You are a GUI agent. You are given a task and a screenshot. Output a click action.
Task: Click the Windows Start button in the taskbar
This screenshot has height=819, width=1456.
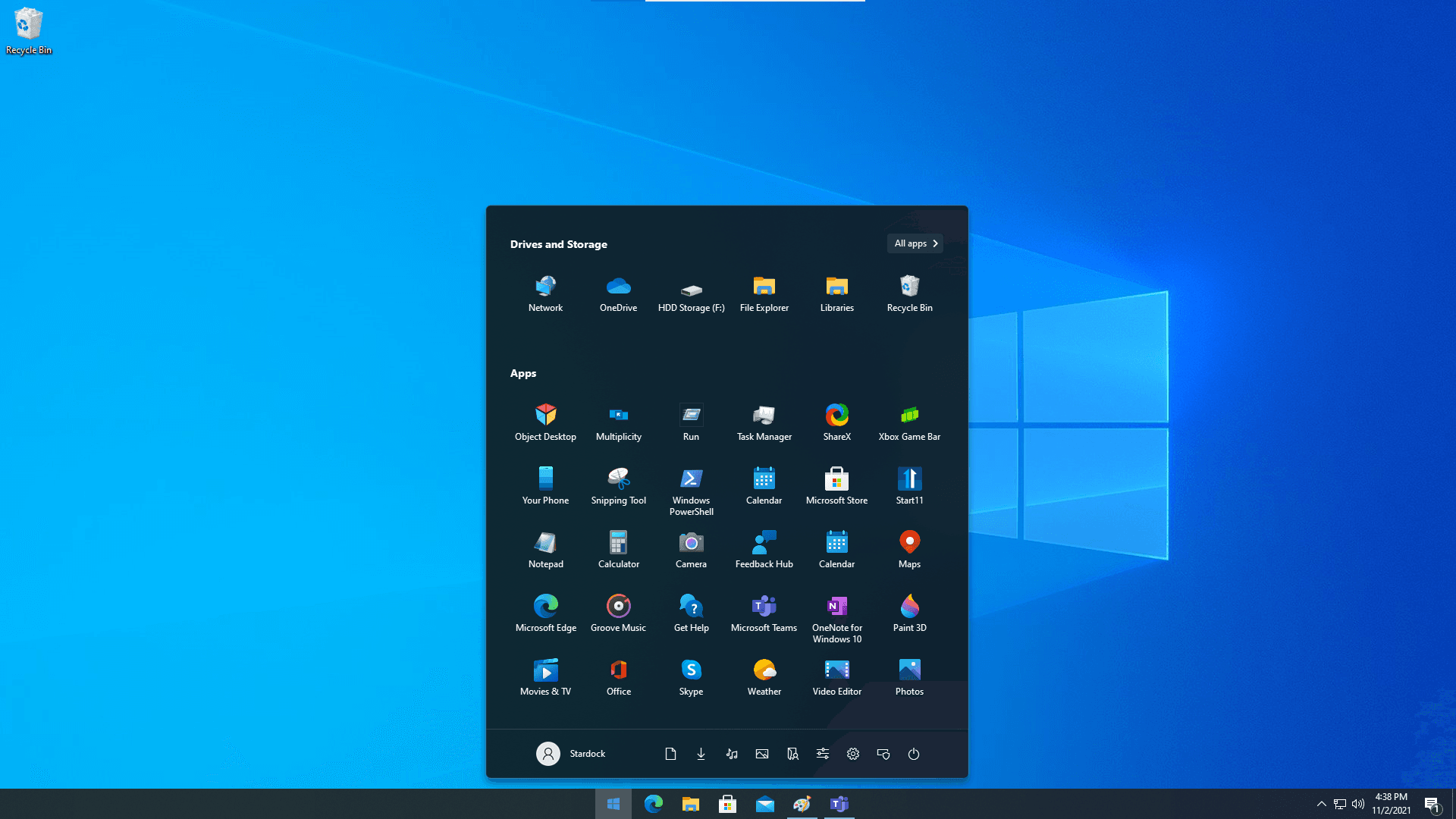pyautogui.click(x=613, y=804)
